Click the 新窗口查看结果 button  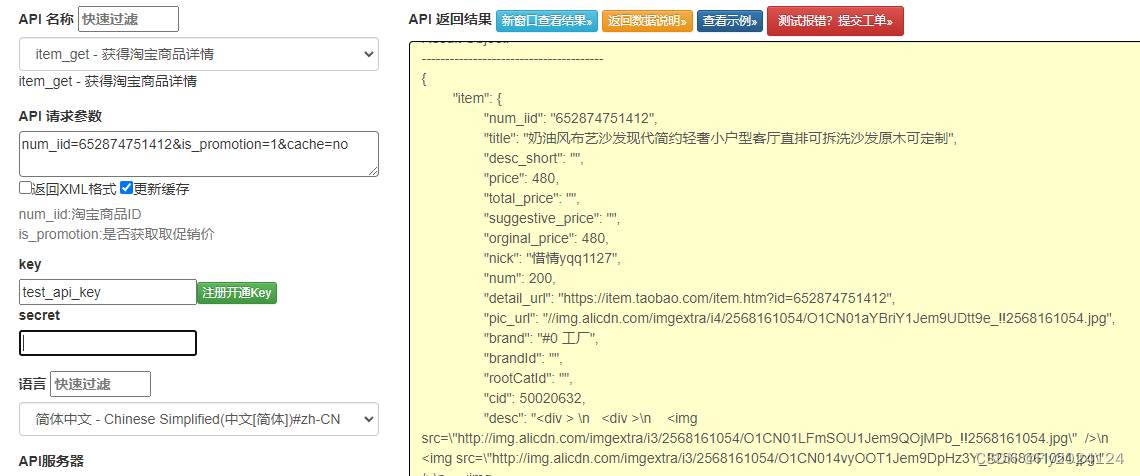click(547, 21)
